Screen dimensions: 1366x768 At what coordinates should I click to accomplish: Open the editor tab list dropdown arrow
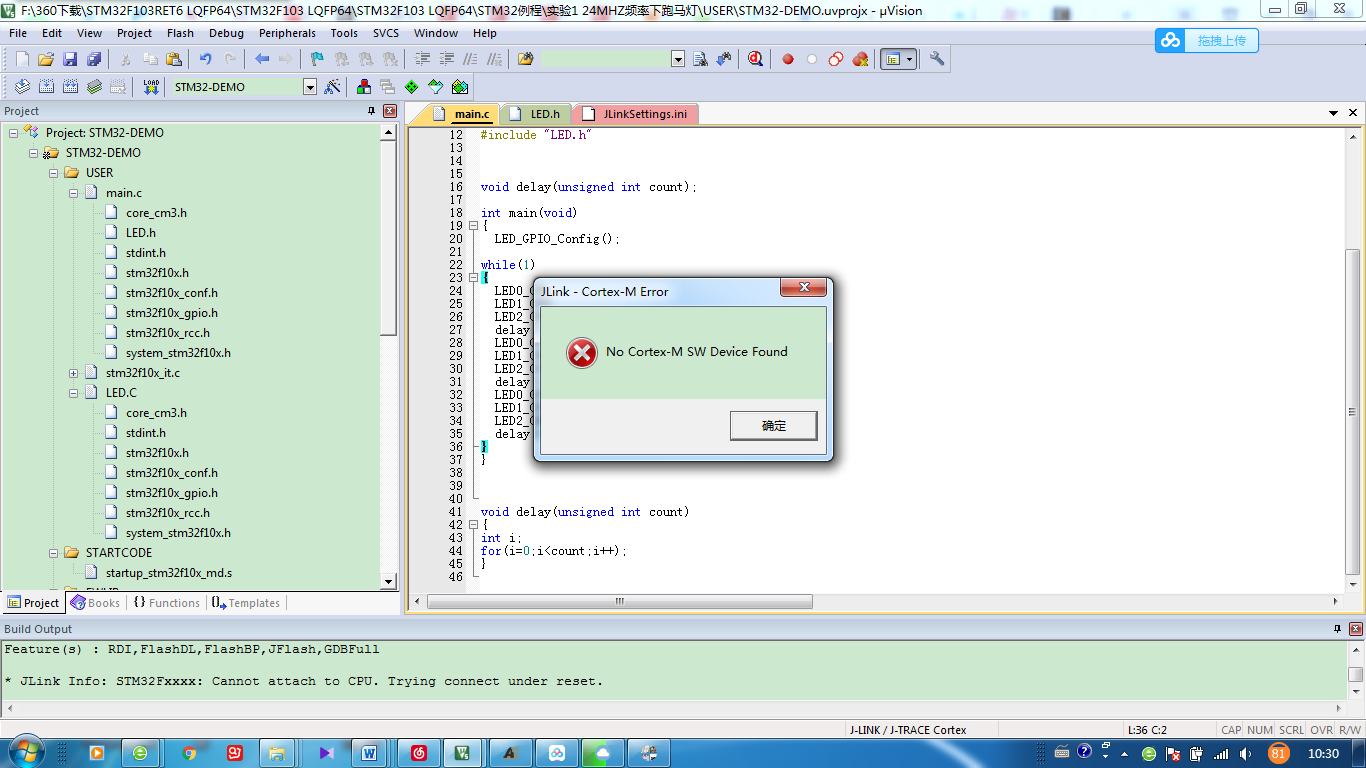[1333, 114]
